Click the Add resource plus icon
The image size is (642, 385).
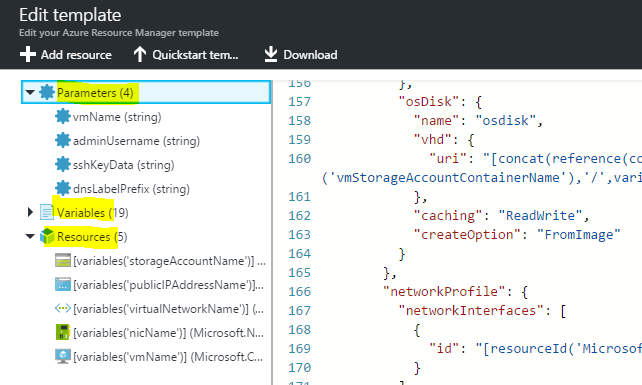(x=28, y=54)
